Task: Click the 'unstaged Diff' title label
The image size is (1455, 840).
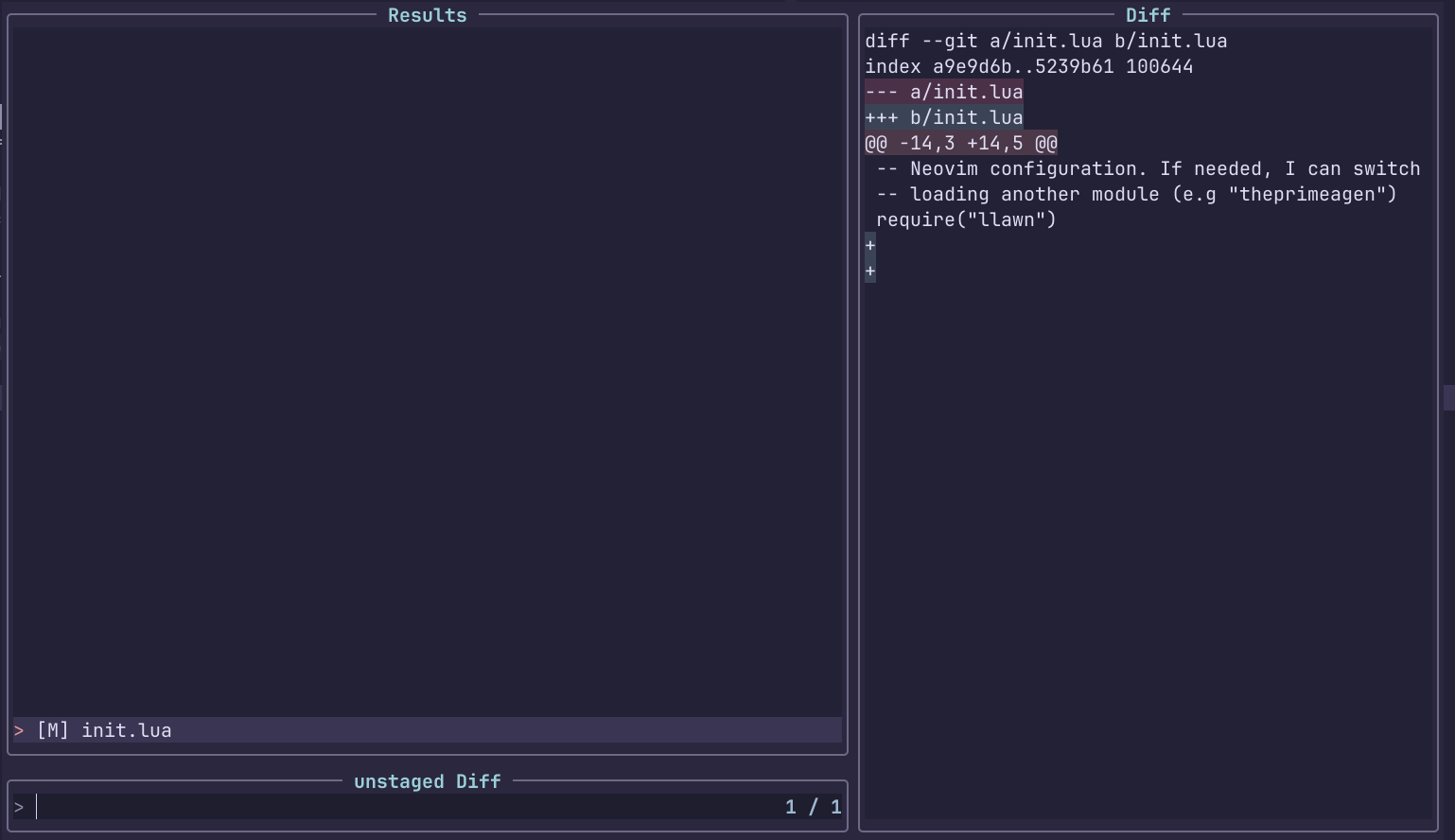Action: point(427,780)
